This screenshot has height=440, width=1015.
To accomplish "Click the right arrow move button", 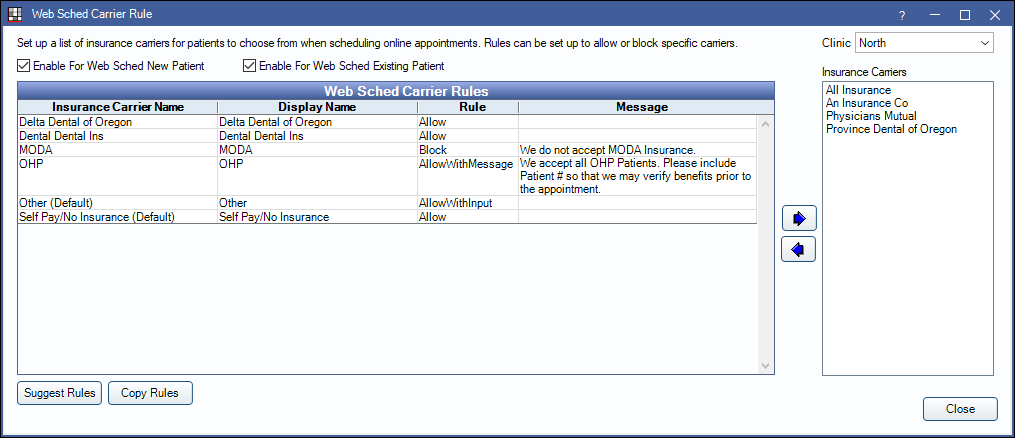I will pyautogui.click(x=798, y=218).
